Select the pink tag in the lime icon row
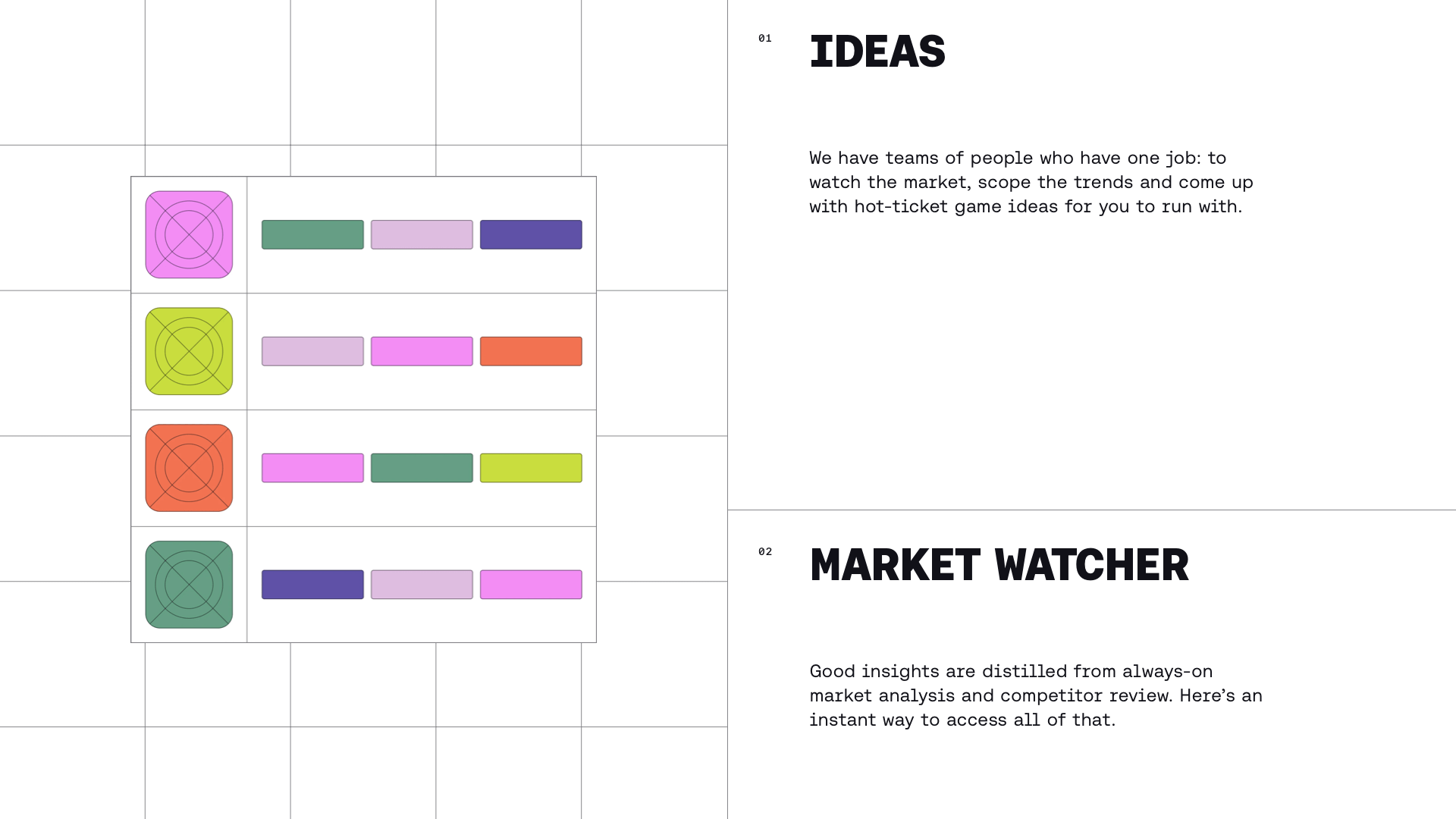The height and width of the screenshot is (819, 1456). point(422,351)
